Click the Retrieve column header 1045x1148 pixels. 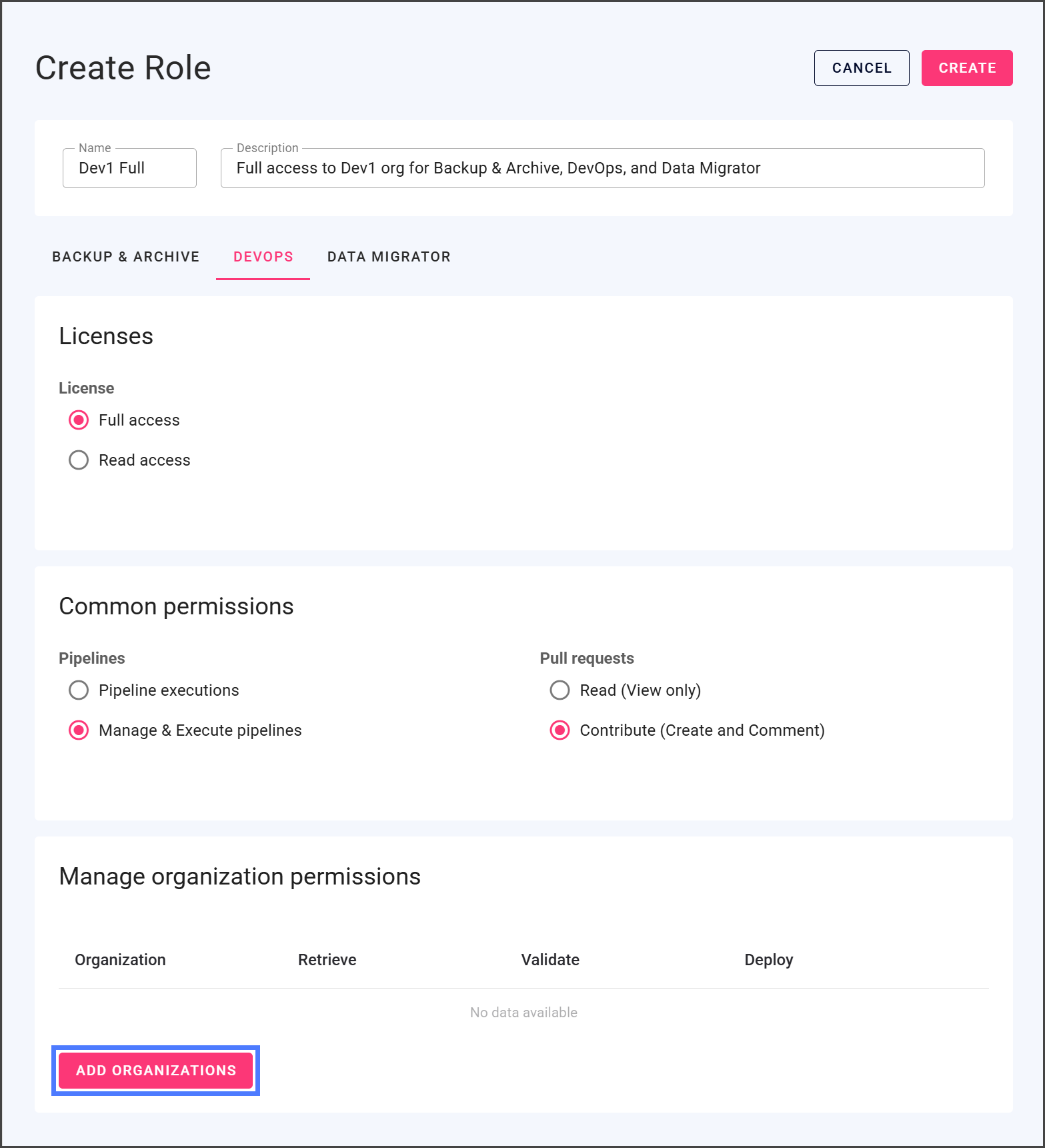(x=327, y=960)
